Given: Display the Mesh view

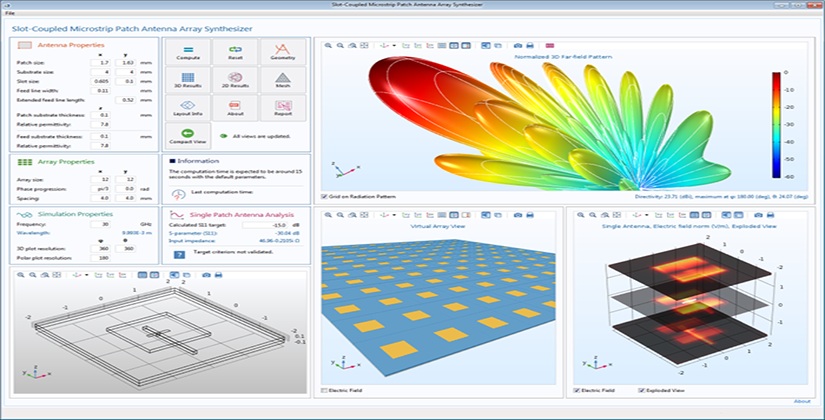Looking at the screenshot, I should pyautogui.click(x=282, y=81).
